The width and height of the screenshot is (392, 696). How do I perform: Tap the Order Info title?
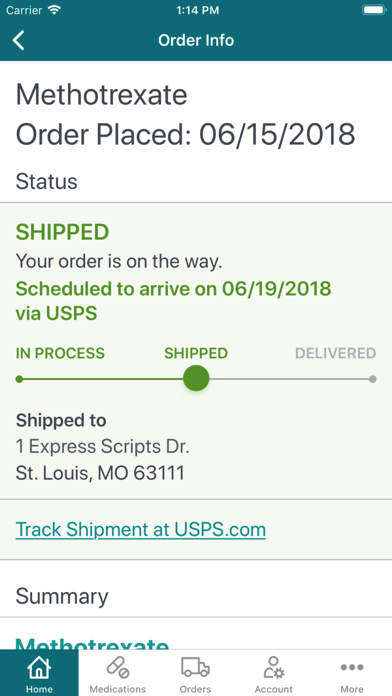point(196,40)
